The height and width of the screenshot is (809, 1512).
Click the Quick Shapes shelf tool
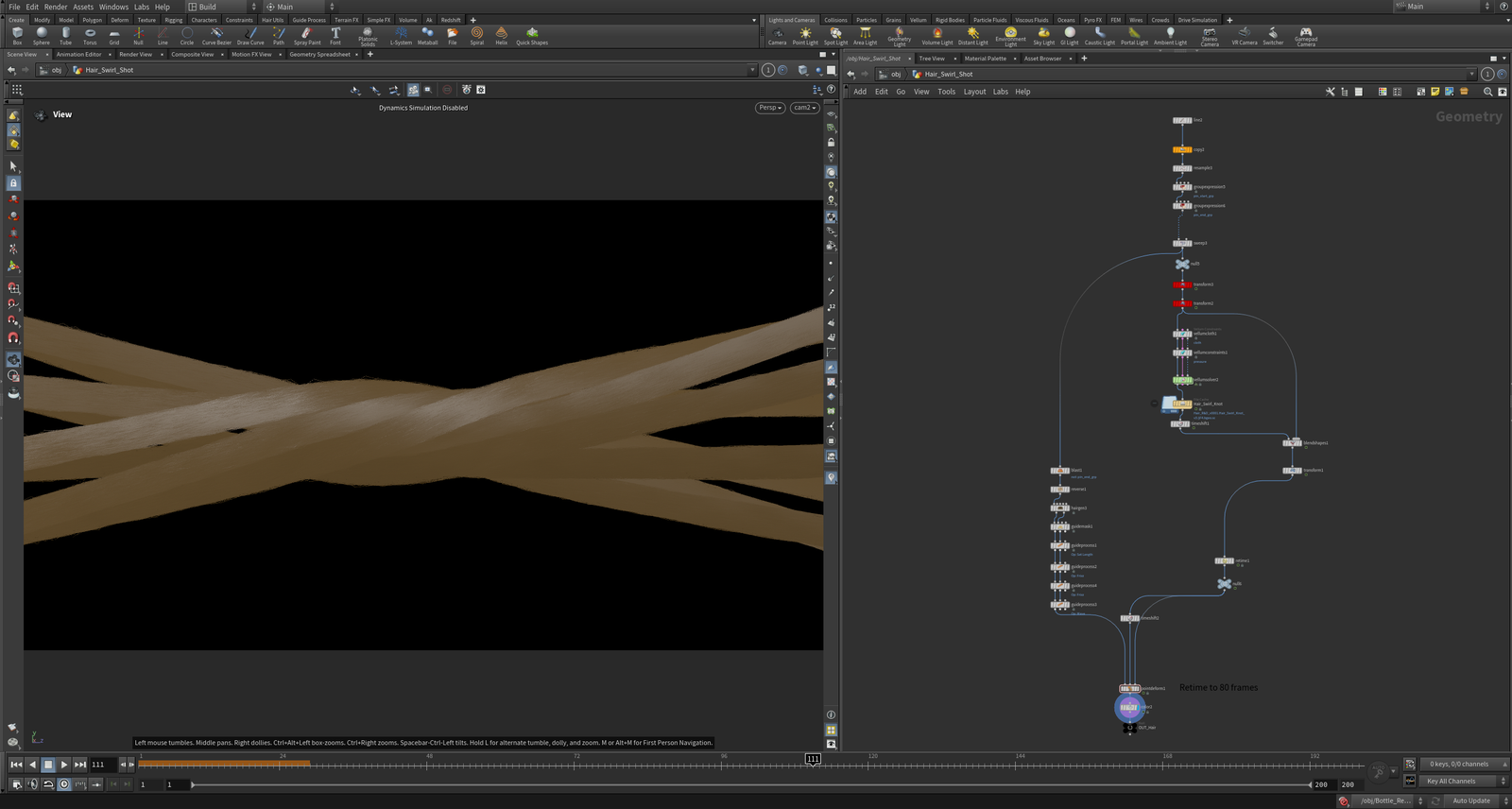coord(532,36)
